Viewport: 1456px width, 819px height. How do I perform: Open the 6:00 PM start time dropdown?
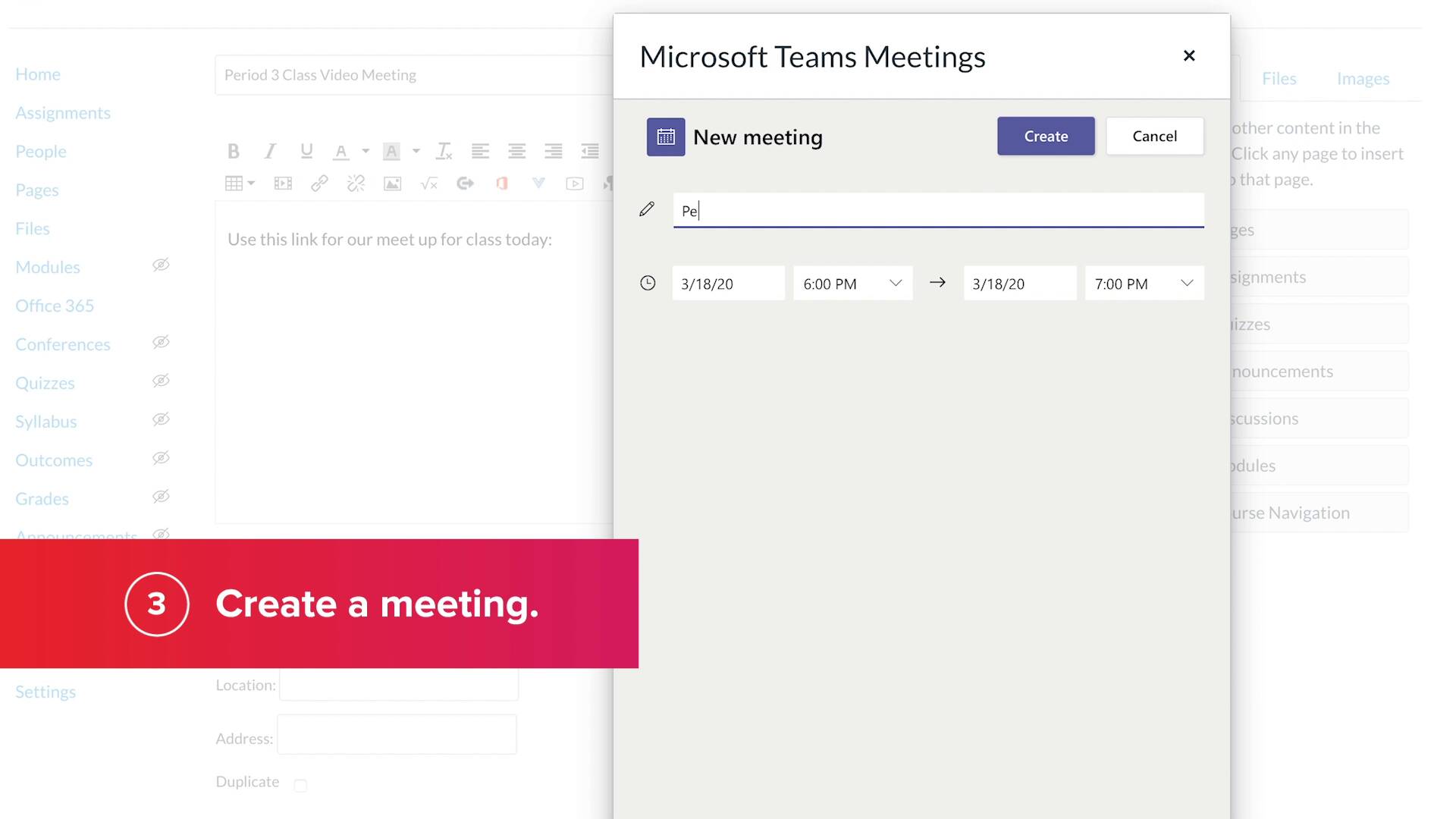click(896, 283)
